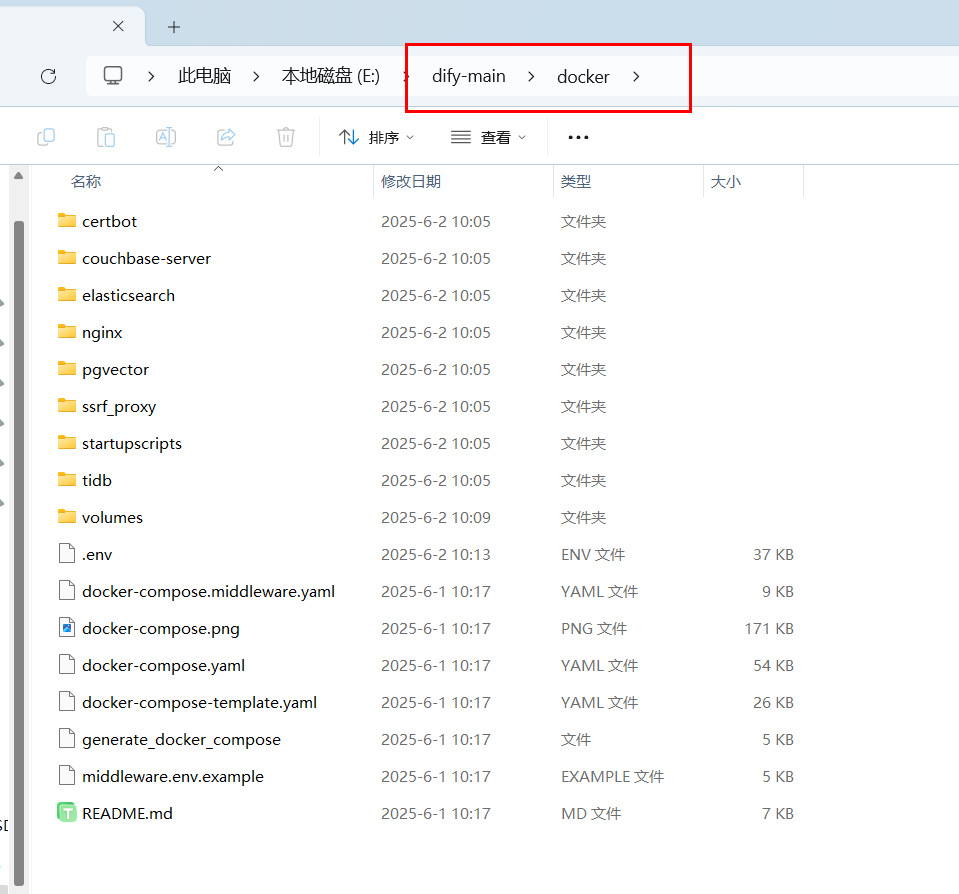Click the EXAMPLE 文件 type cell
959x894 pixels.
click(x=612, y=777)
